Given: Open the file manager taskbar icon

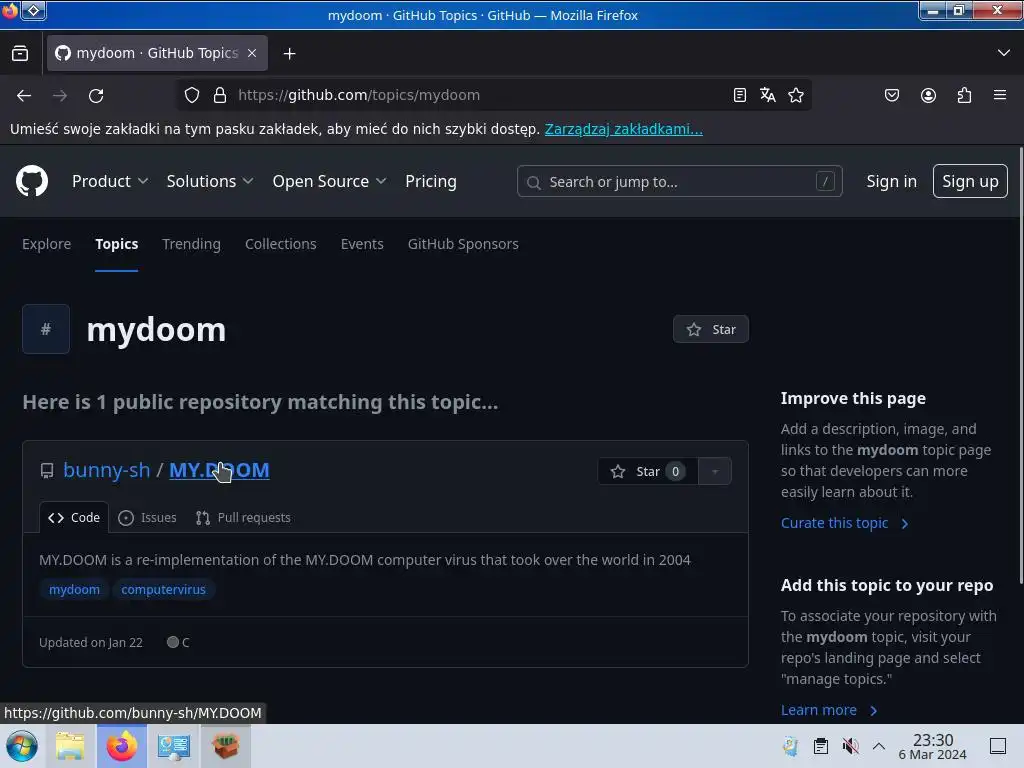Looking at the screenshot, I should tap(70, 746).
